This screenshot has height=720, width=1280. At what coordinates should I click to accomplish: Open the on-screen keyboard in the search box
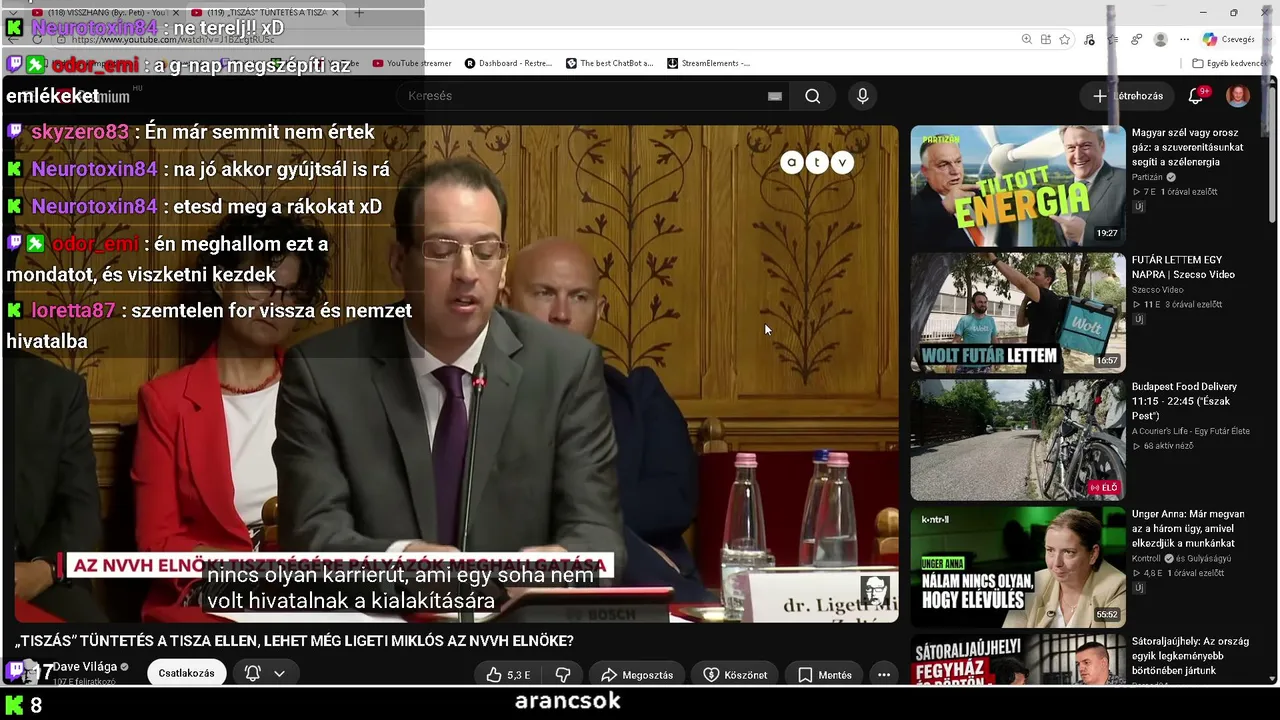(774, 96)
